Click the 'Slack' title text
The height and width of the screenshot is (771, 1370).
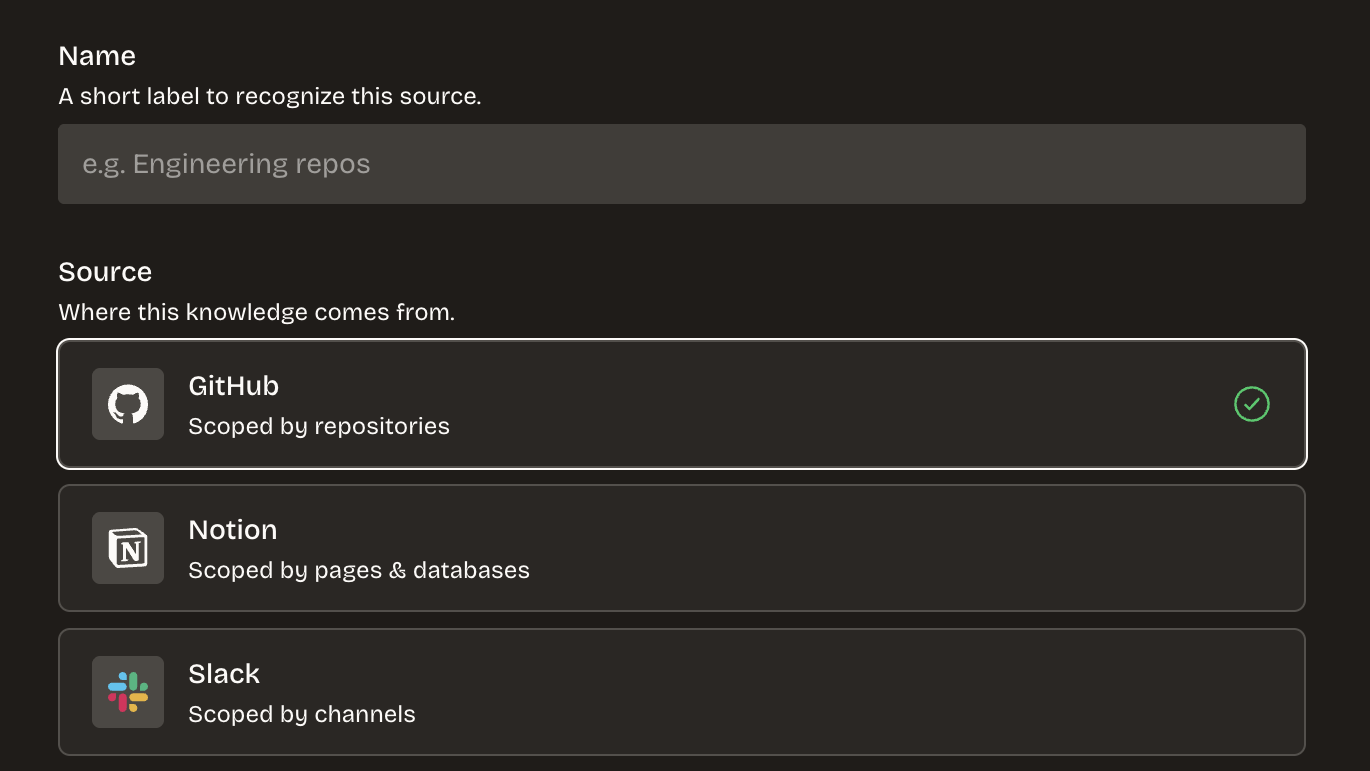pos(224,674)
